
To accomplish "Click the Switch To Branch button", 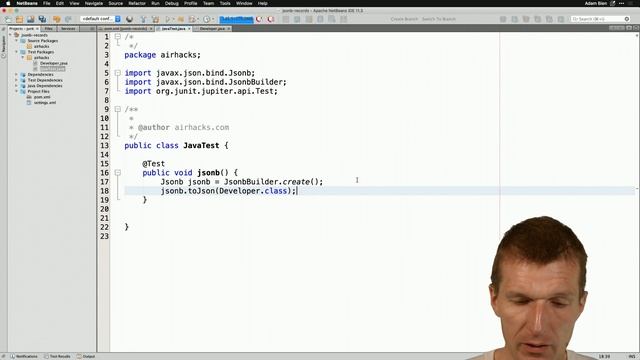I will point(438,19).
